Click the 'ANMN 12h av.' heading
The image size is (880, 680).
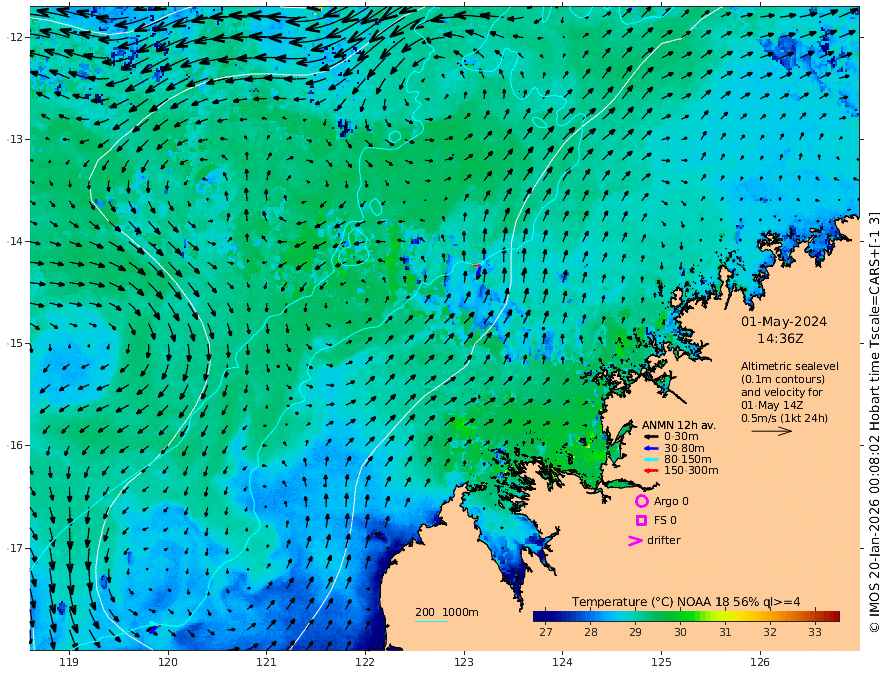[679, 425]
